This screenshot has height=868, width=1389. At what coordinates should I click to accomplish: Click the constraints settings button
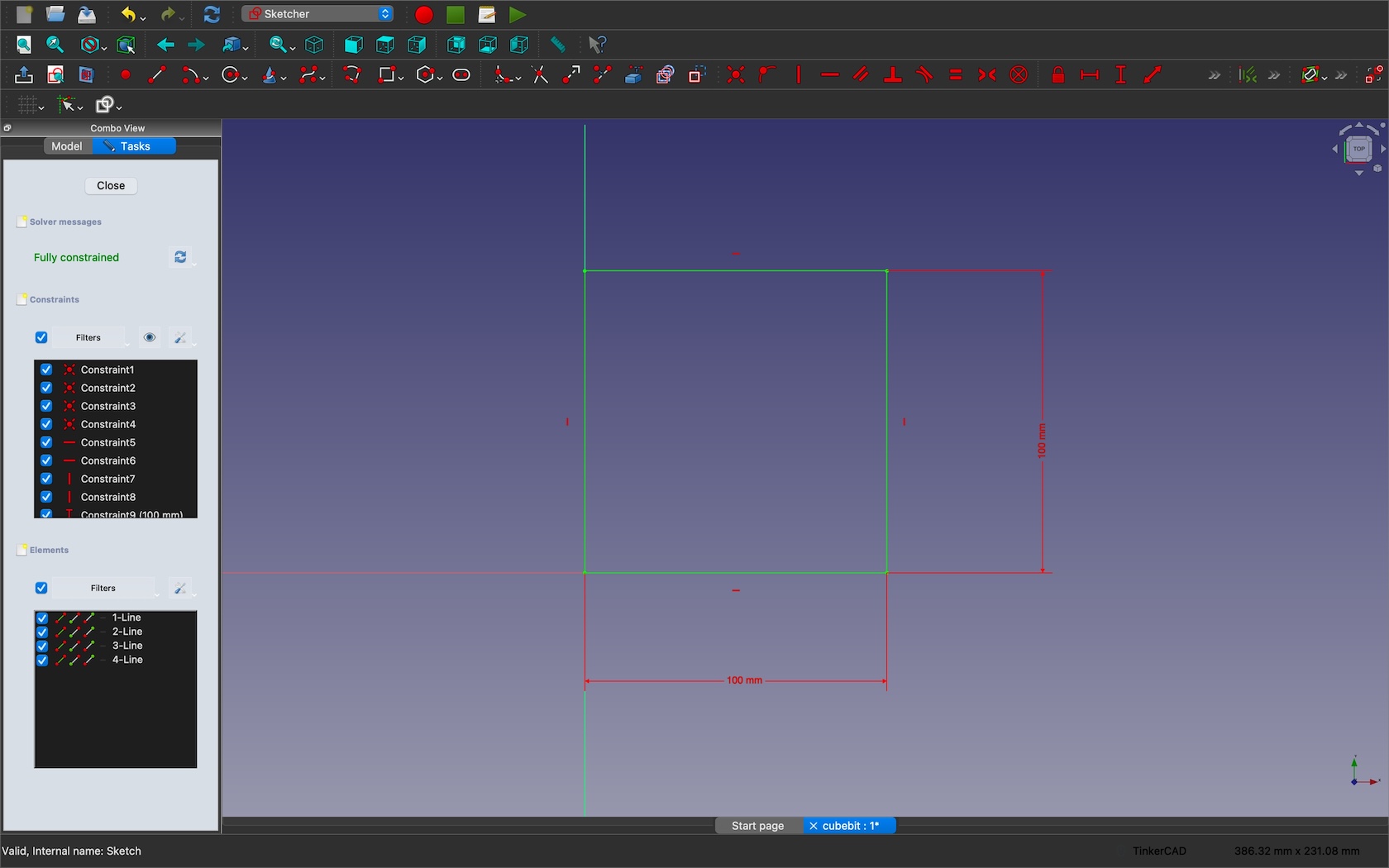pos(179,337)
